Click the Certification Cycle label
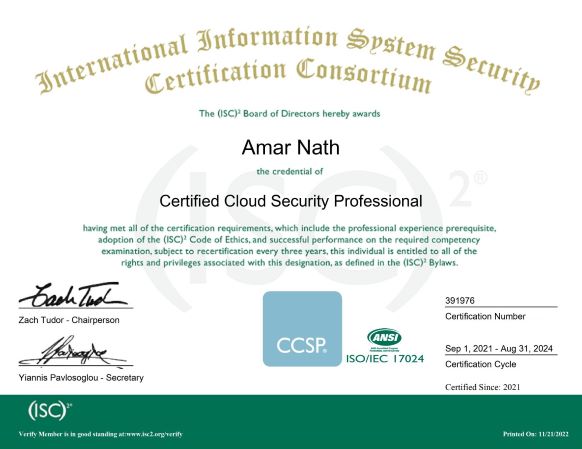The width and height of the screenshot is (582, 449). click(x=481, y=364)
